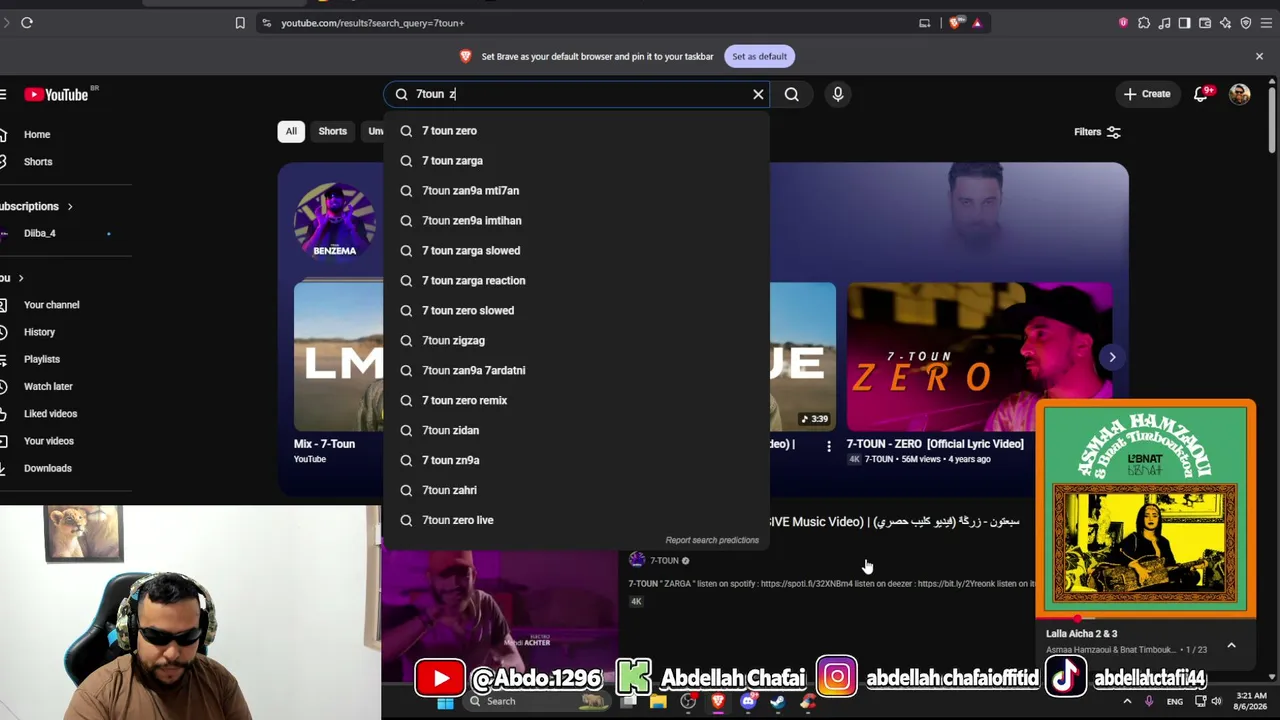Click the Set as default button

[x=759, y=56]
